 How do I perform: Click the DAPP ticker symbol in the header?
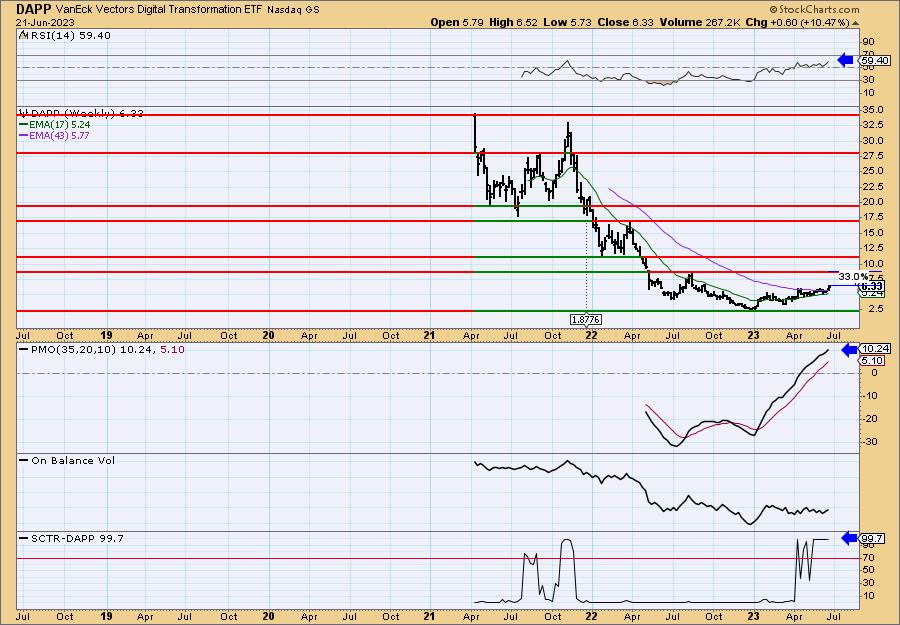33,9
